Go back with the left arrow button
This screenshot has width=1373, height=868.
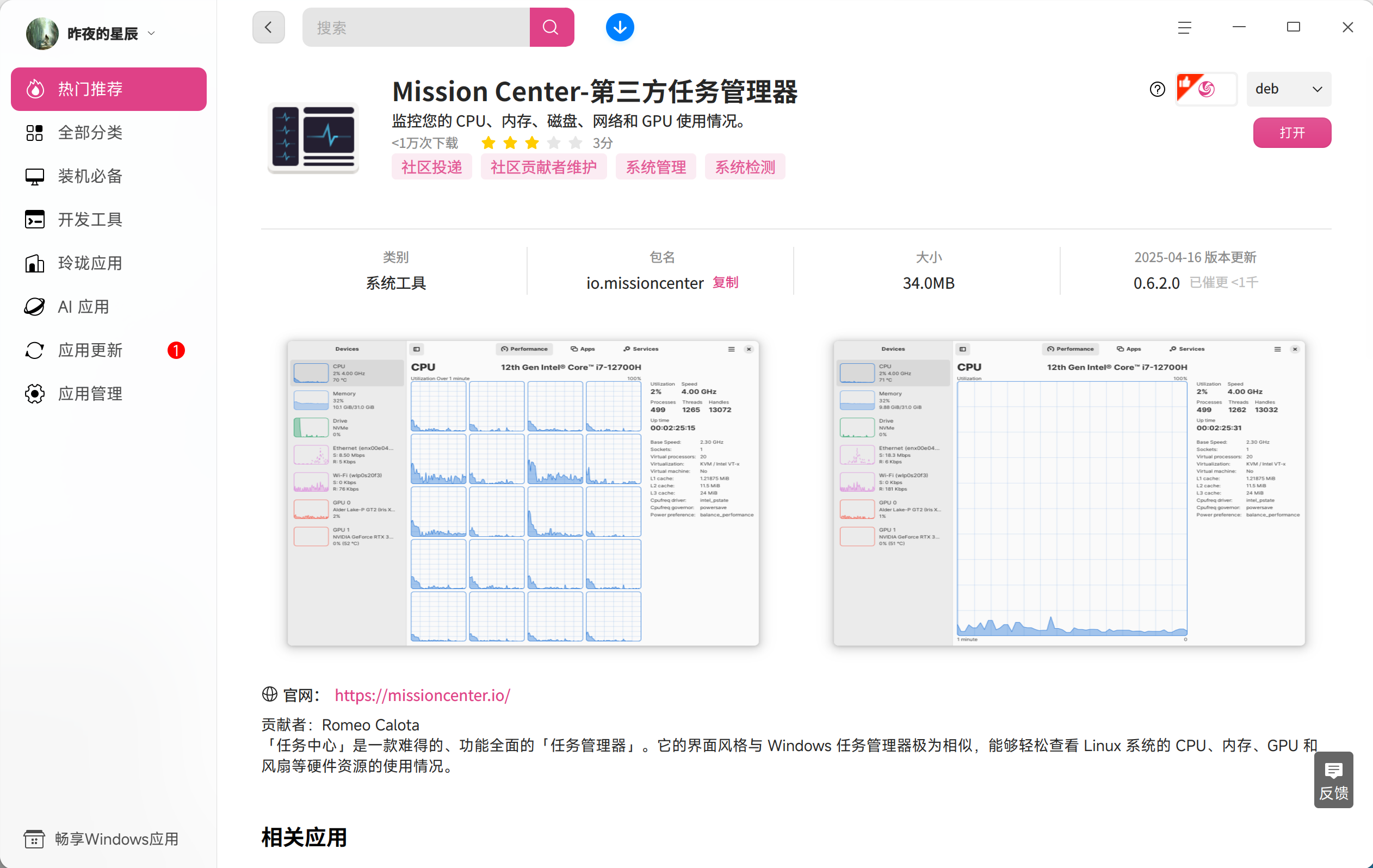[x=269, y=27]
